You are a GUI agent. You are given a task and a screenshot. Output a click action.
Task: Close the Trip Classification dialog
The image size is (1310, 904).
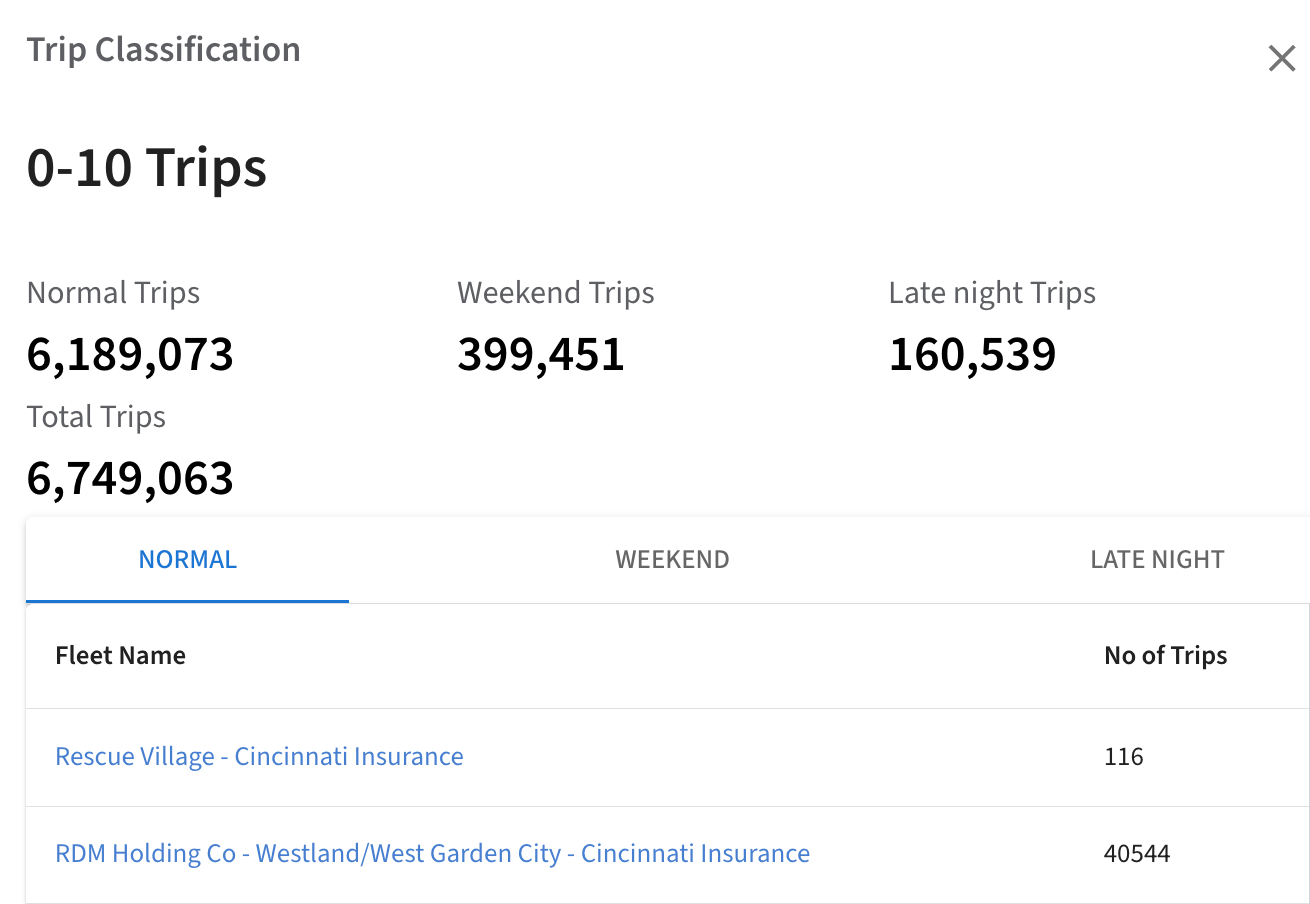pyautogui.click(x=1281, y=59)
